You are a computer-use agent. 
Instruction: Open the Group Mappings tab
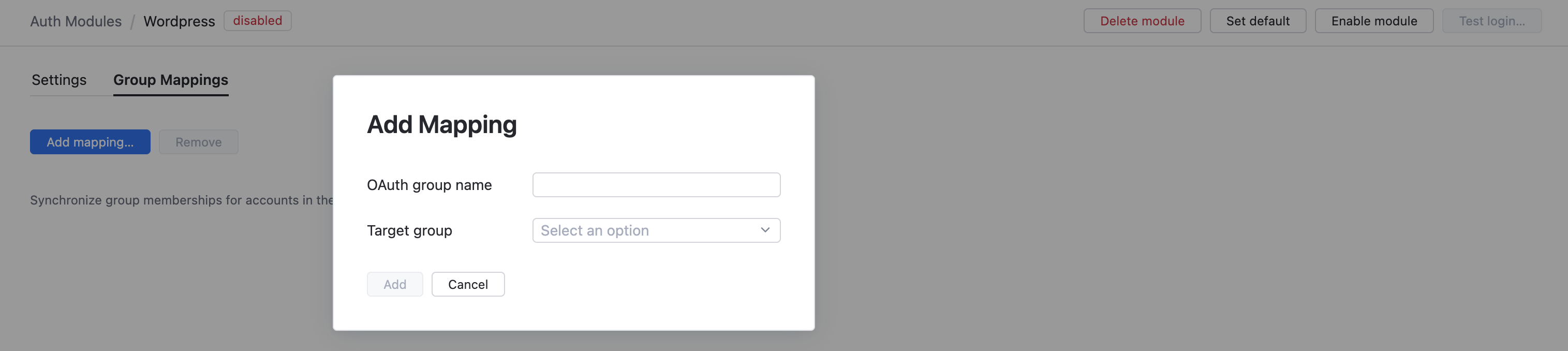pos(170,79)
